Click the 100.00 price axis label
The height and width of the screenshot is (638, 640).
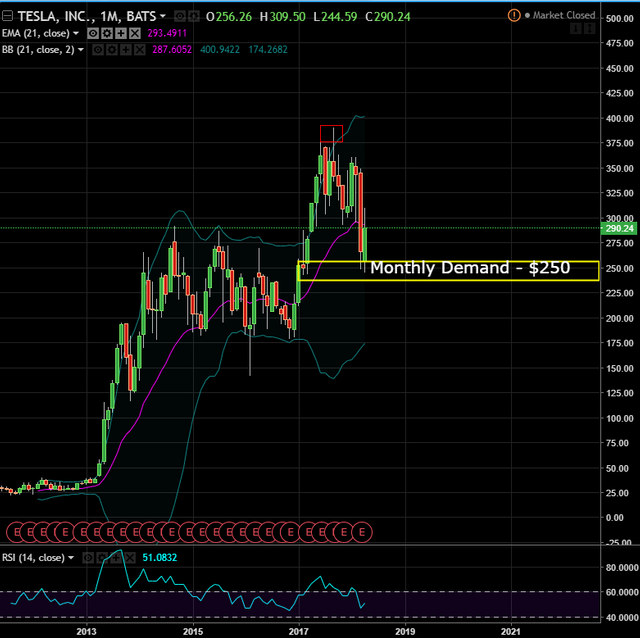pyautogui.click(x=620, y=418)
